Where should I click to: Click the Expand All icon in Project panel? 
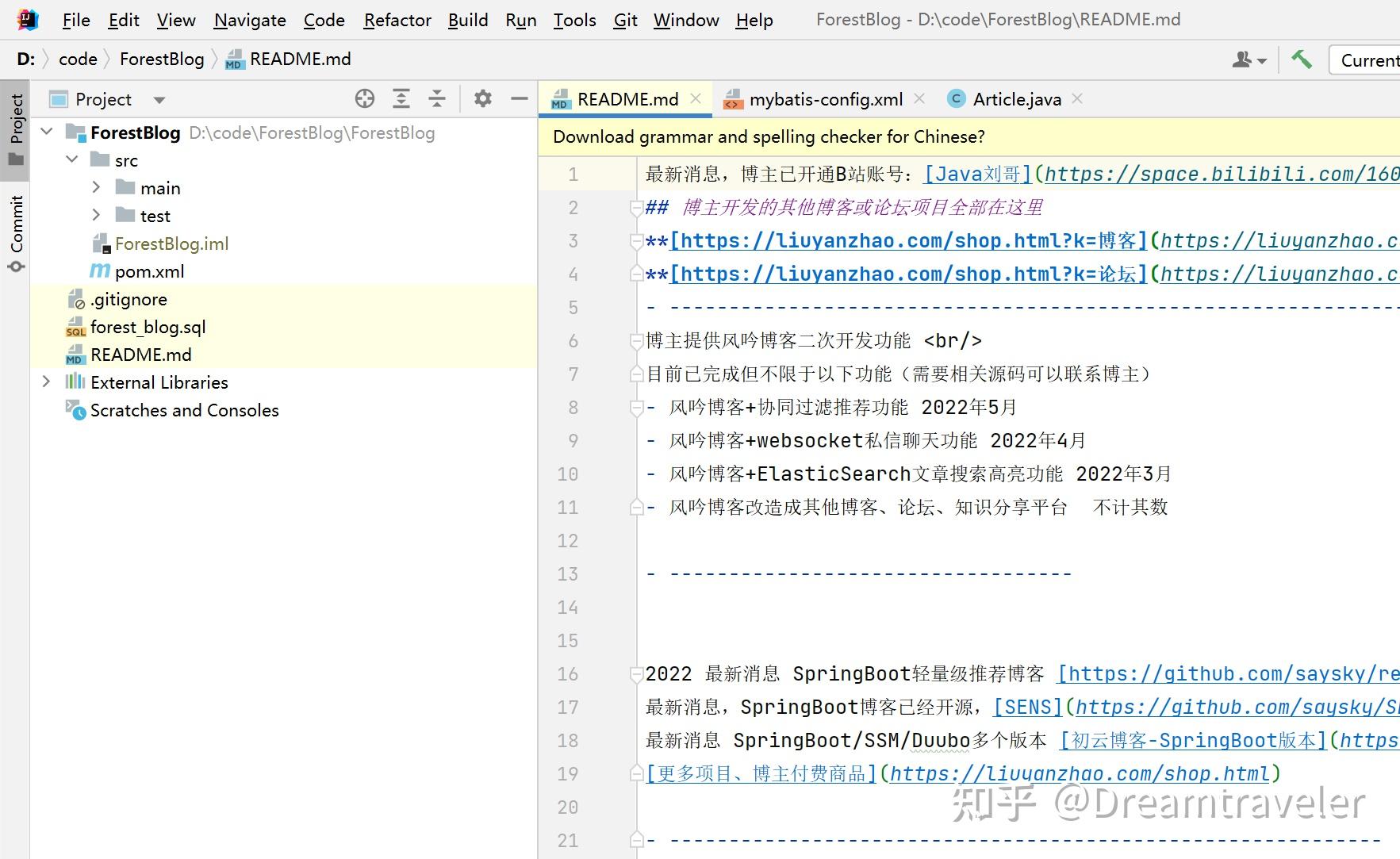click(x=401, y=98)
